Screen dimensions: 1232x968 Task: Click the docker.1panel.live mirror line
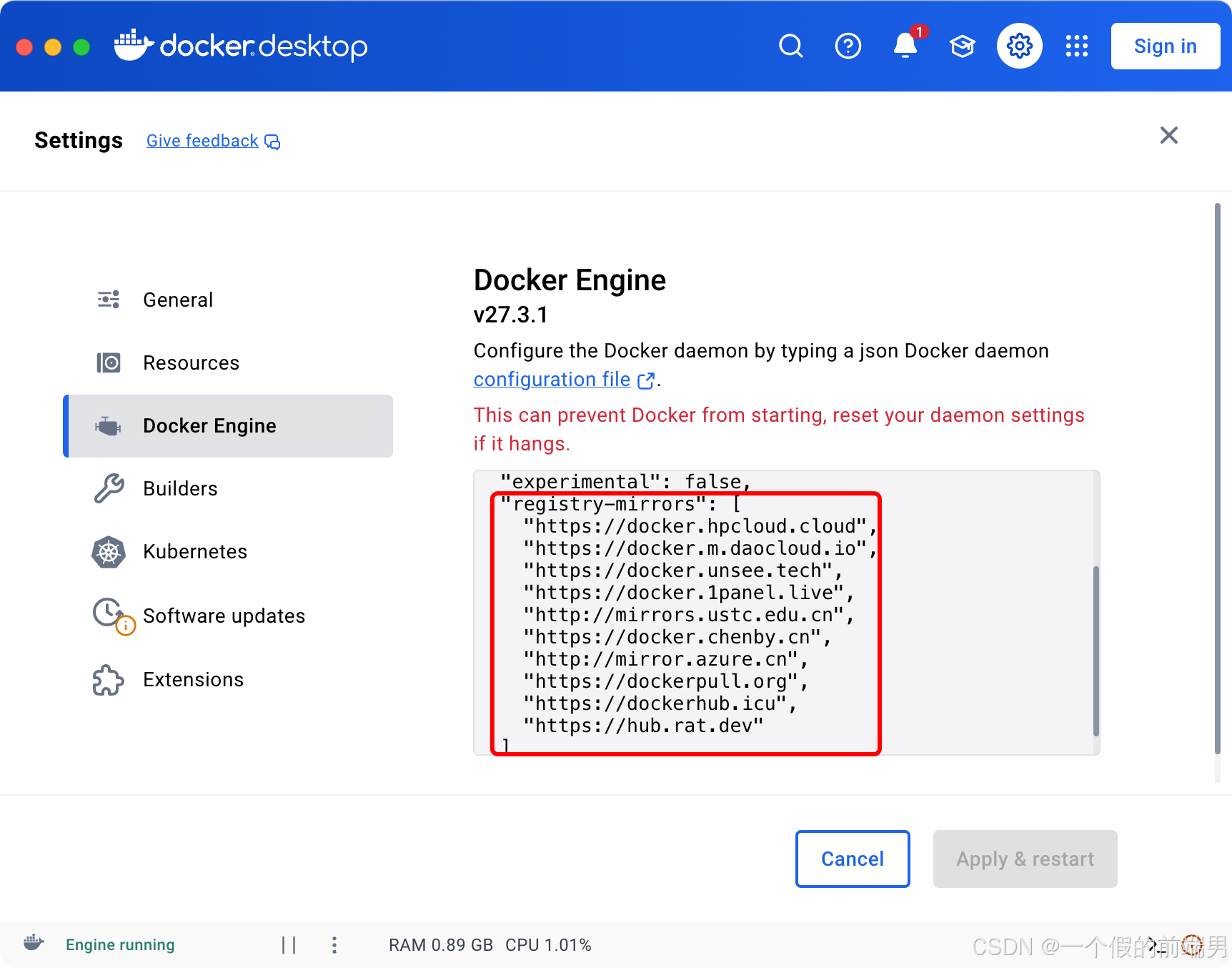(x=689, y=593)
